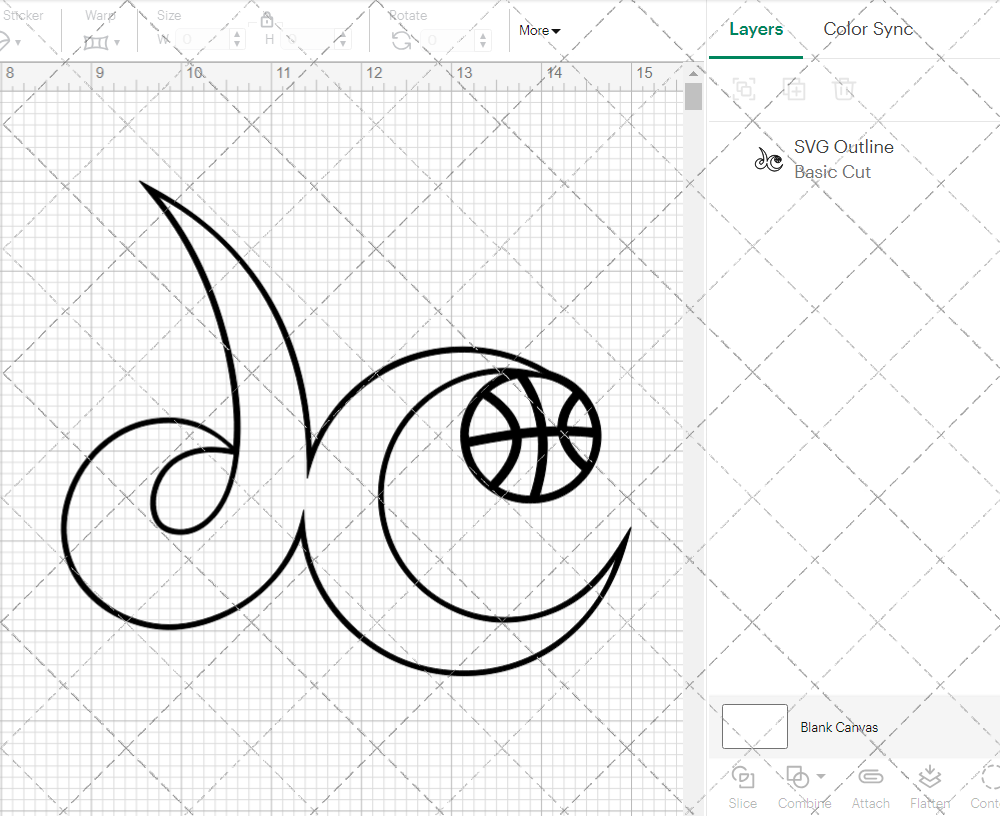The image size is (1000, 816).
Task: Select the Warp tool icon
Action: (x=98, y=41)
